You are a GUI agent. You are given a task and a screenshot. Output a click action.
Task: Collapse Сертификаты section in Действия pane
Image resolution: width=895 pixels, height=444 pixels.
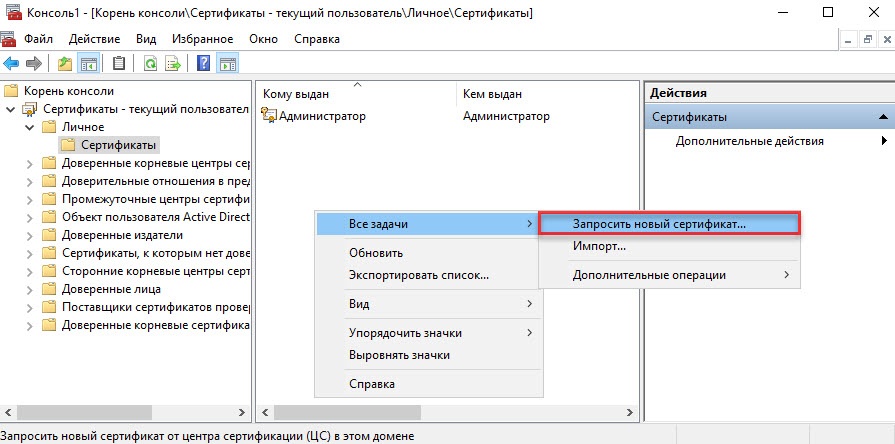click(883, 117)
